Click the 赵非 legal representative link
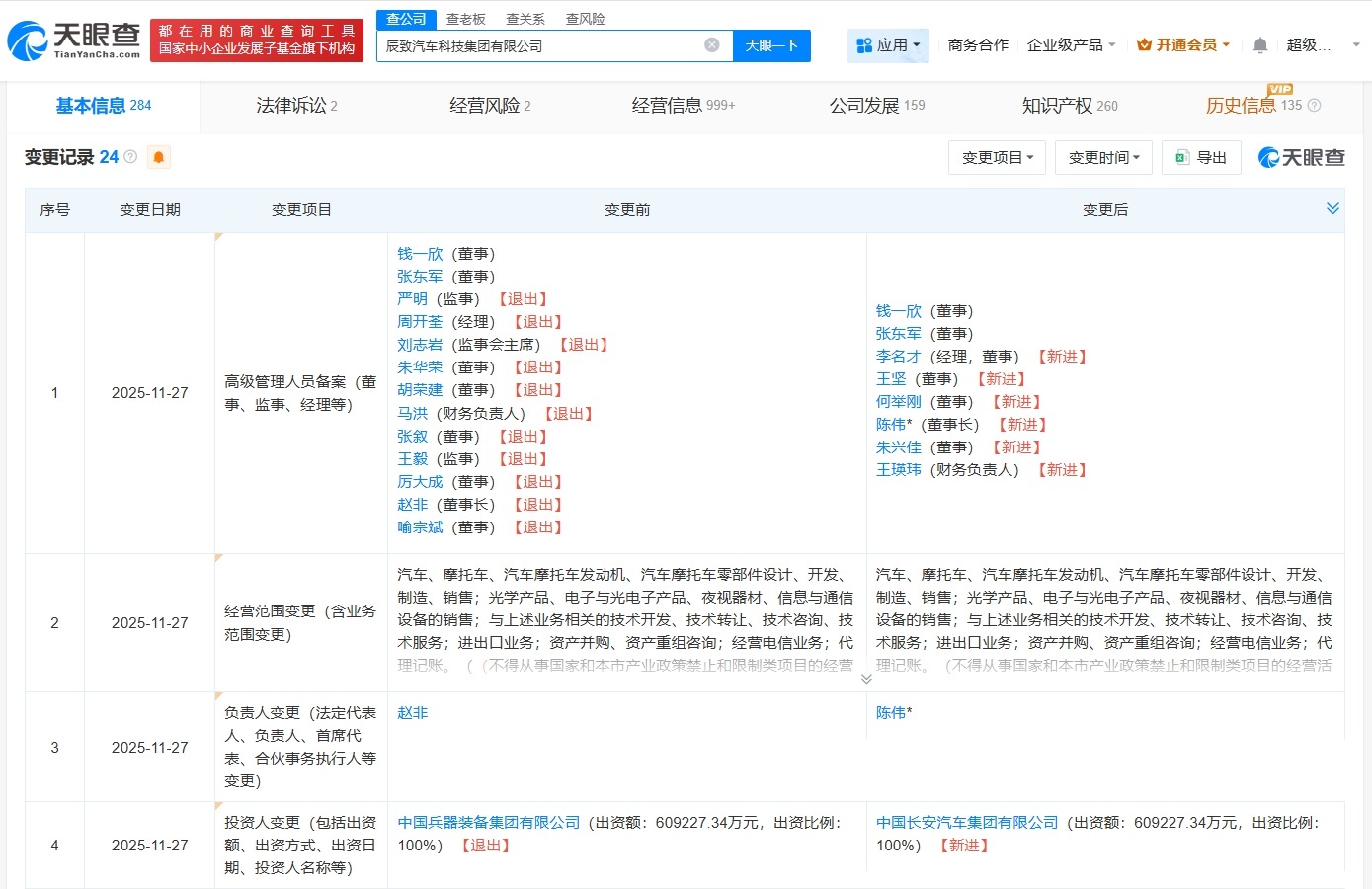1372x889 pixels. point(412,712)
